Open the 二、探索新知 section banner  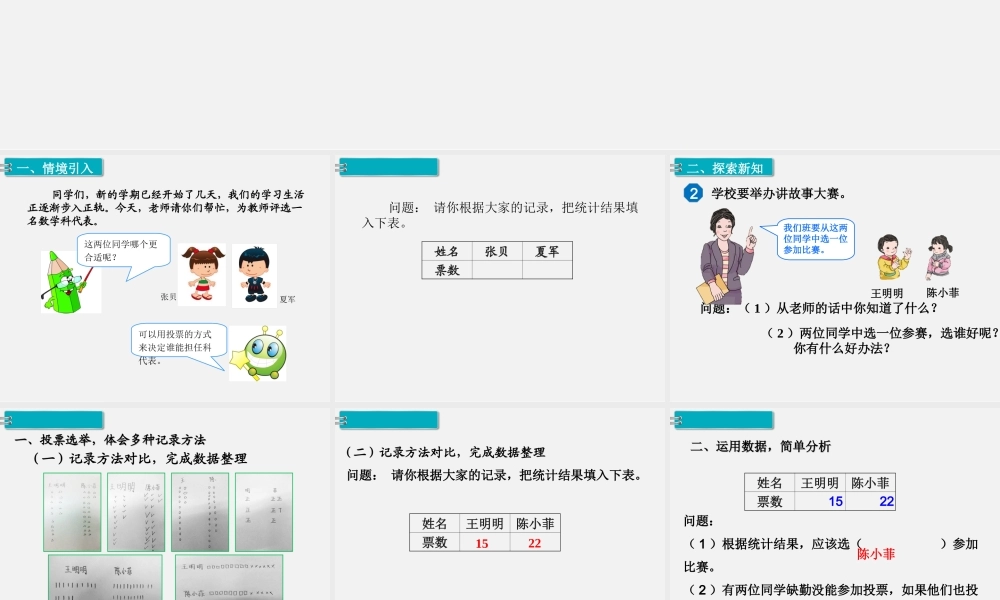coord(724,168)
